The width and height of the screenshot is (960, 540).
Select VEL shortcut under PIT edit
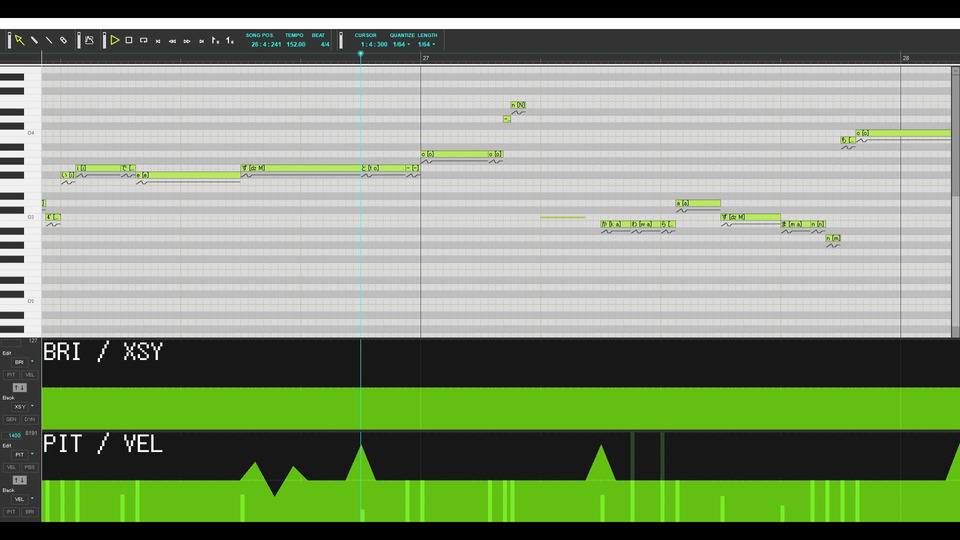pyautogui.click(x=11, y=467)
